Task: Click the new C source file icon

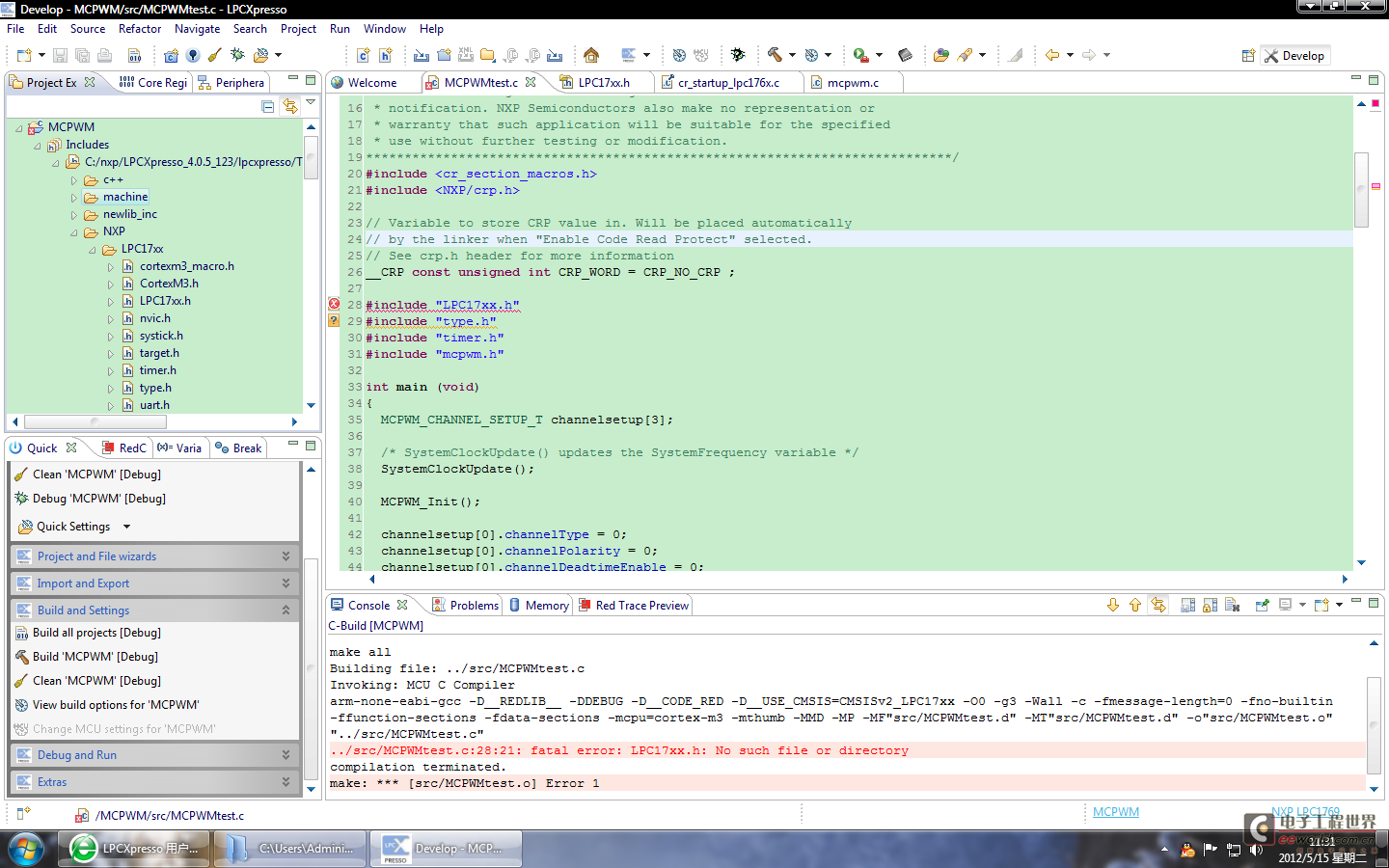Action: click(364, 55)
